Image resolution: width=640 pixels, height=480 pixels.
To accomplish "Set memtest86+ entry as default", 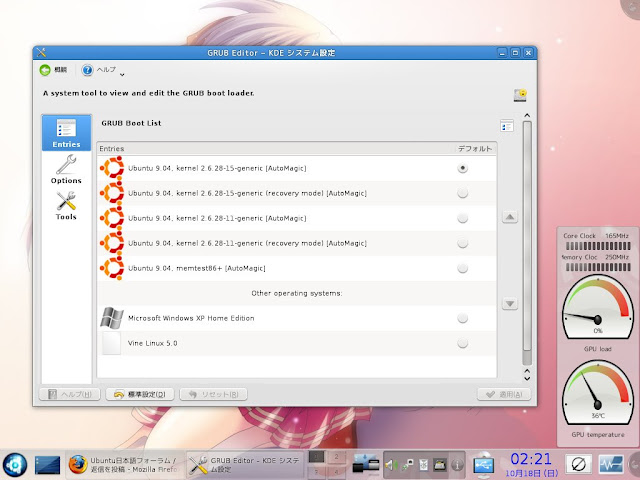I will tap(462, 268).
